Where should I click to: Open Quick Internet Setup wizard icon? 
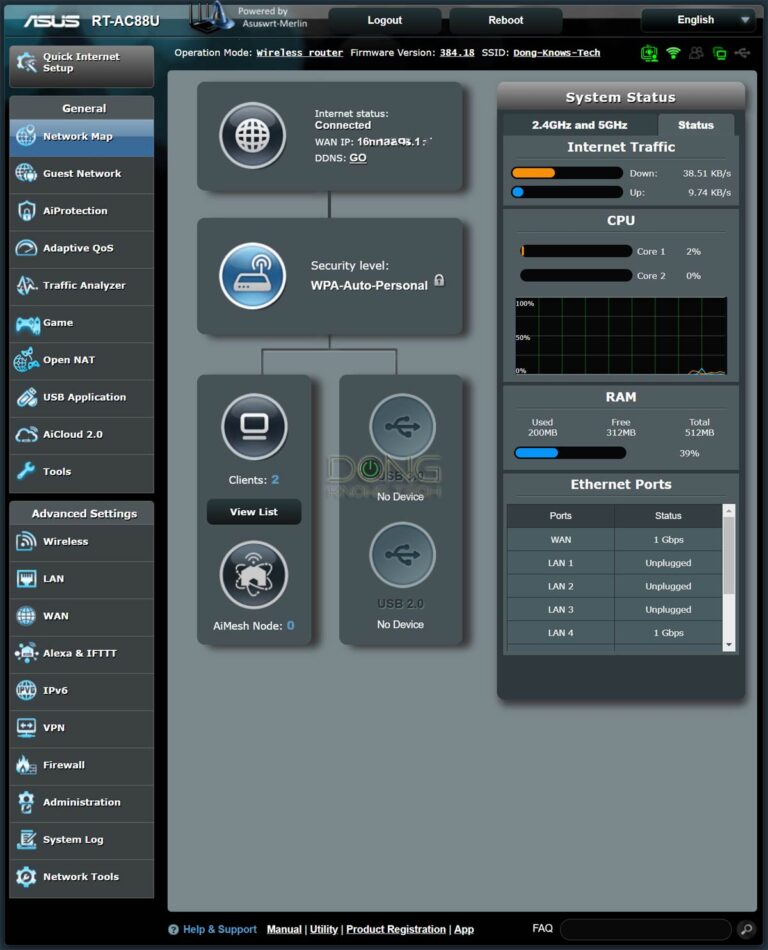[x=26, y=62]
